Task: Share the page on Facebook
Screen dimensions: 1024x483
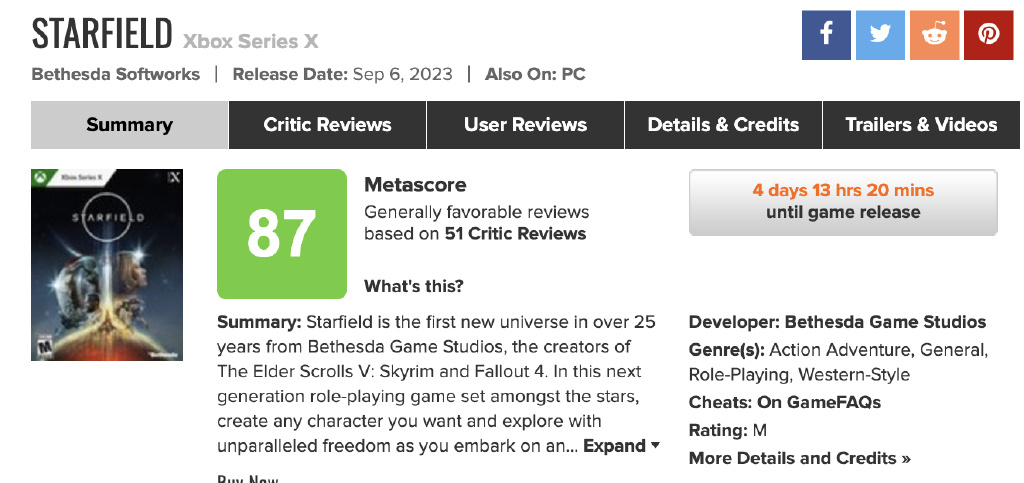Action: click(826, 35)
